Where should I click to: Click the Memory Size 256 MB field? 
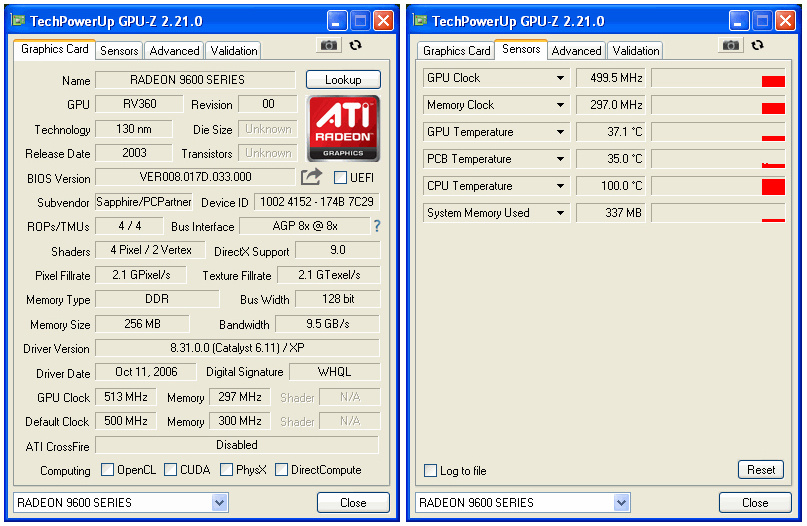coord(142,324)
